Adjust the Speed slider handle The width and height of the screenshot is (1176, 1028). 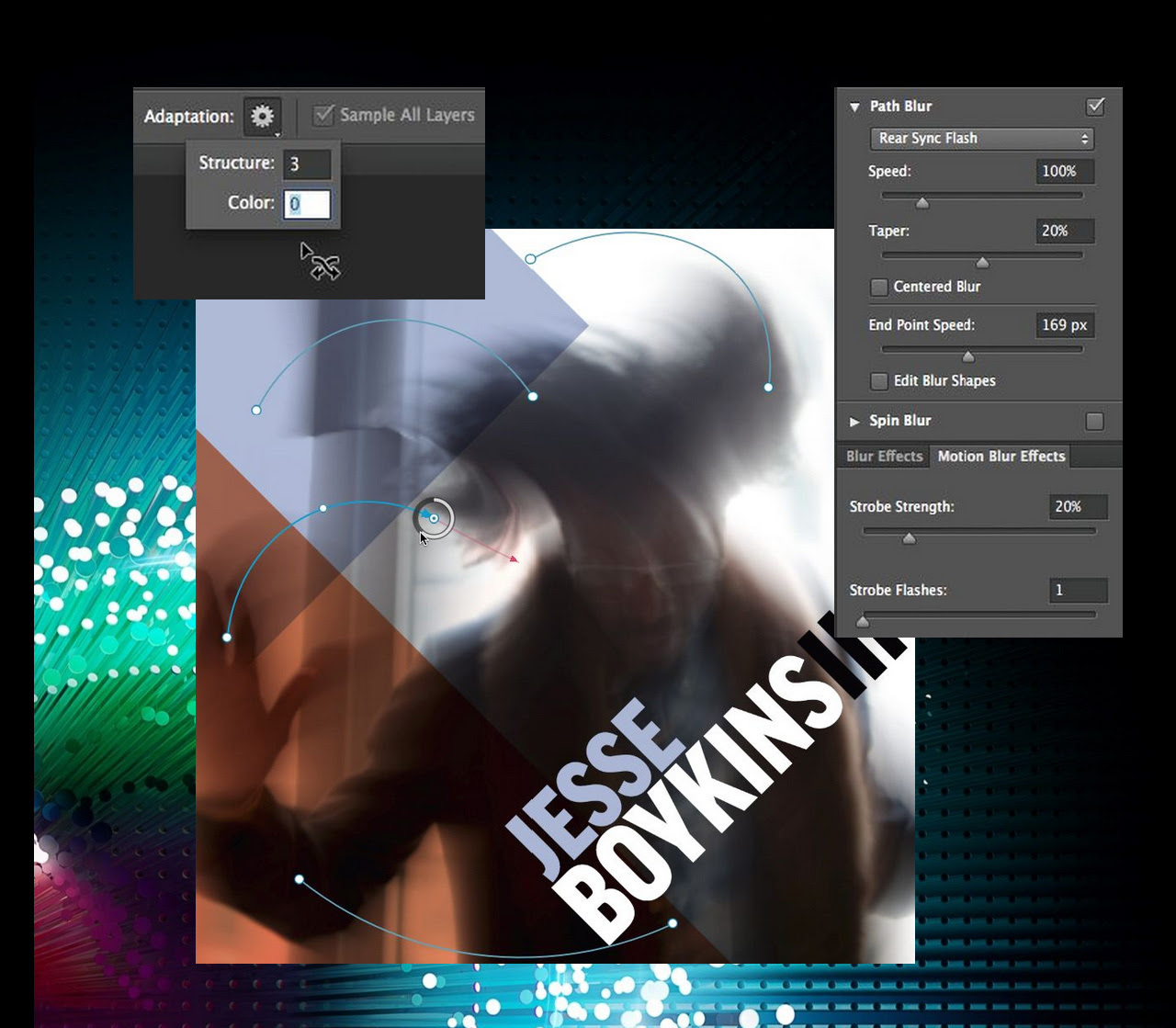pyautogui.click(x=922, y=203)
